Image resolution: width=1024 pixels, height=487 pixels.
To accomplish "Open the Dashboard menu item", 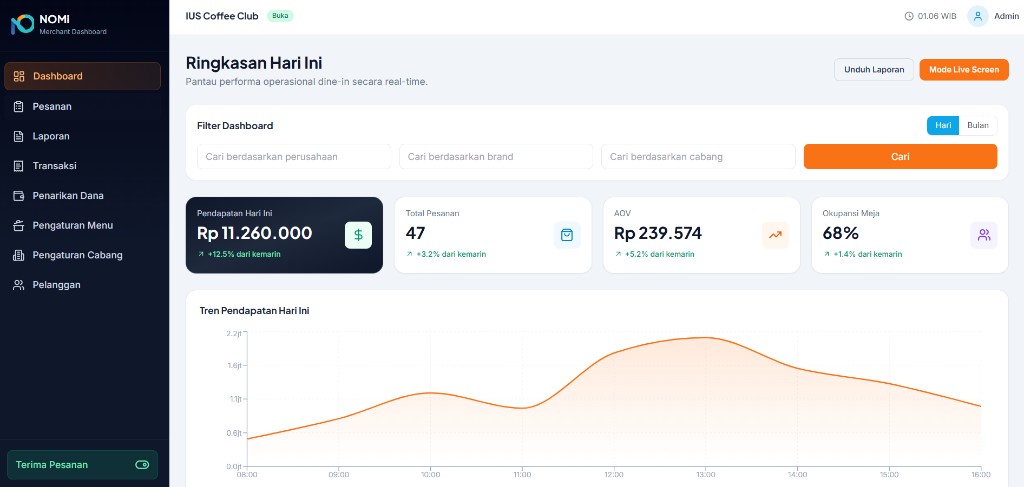I will click(x=82, y=76).
